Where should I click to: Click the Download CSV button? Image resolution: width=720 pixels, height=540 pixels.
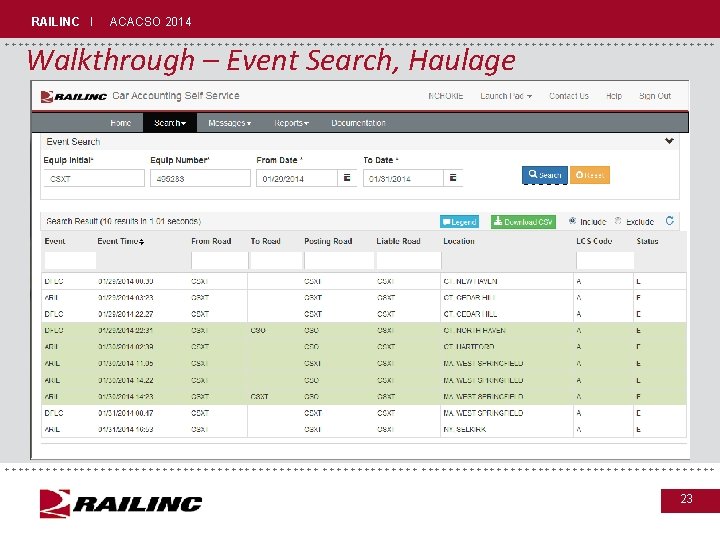(523, 222)
